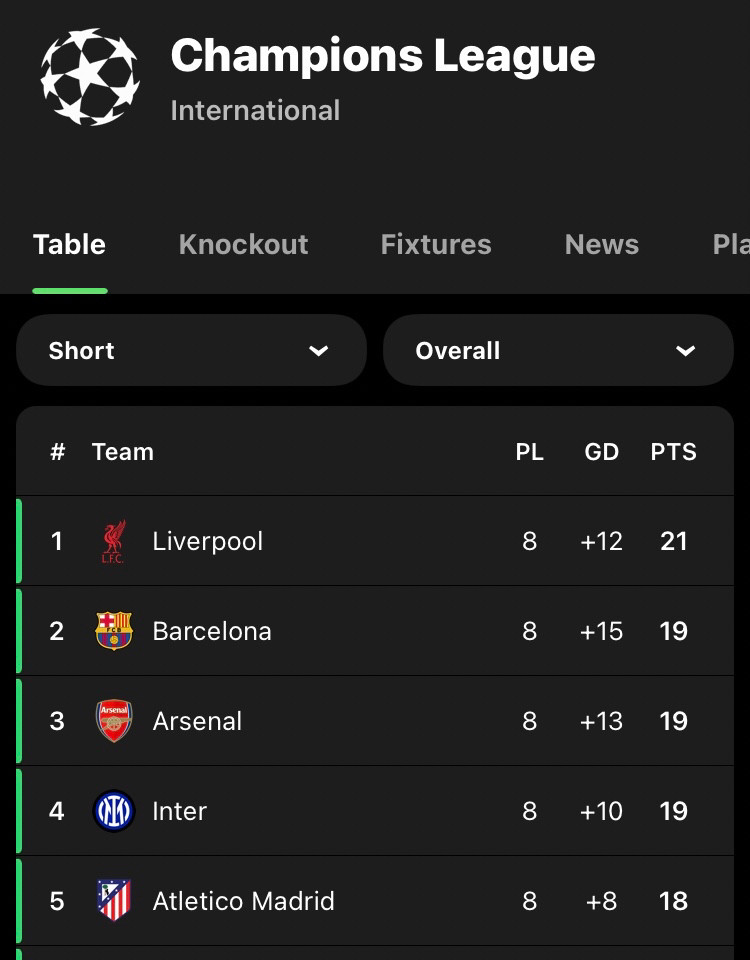Image resolution: width=750 pixels, height=960 pixels.
Task: Open Atletico Madrid team name link
Action: (x=244, y=901)
